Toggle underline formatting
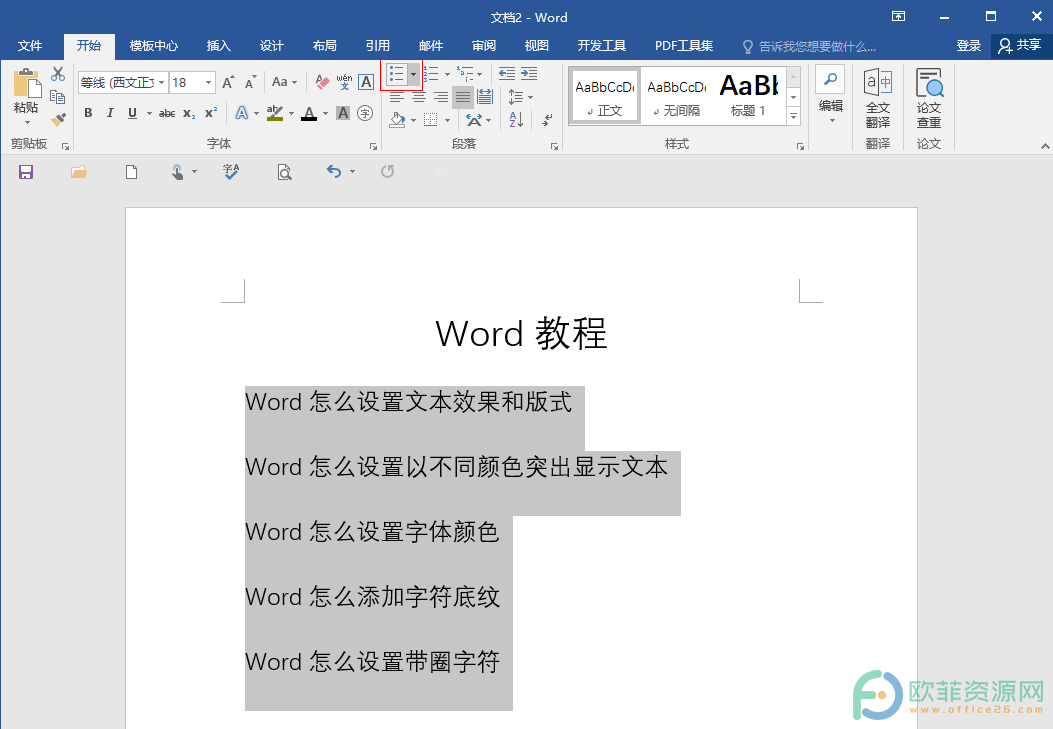Screen dimensions: 1053x729 [132, 113]
